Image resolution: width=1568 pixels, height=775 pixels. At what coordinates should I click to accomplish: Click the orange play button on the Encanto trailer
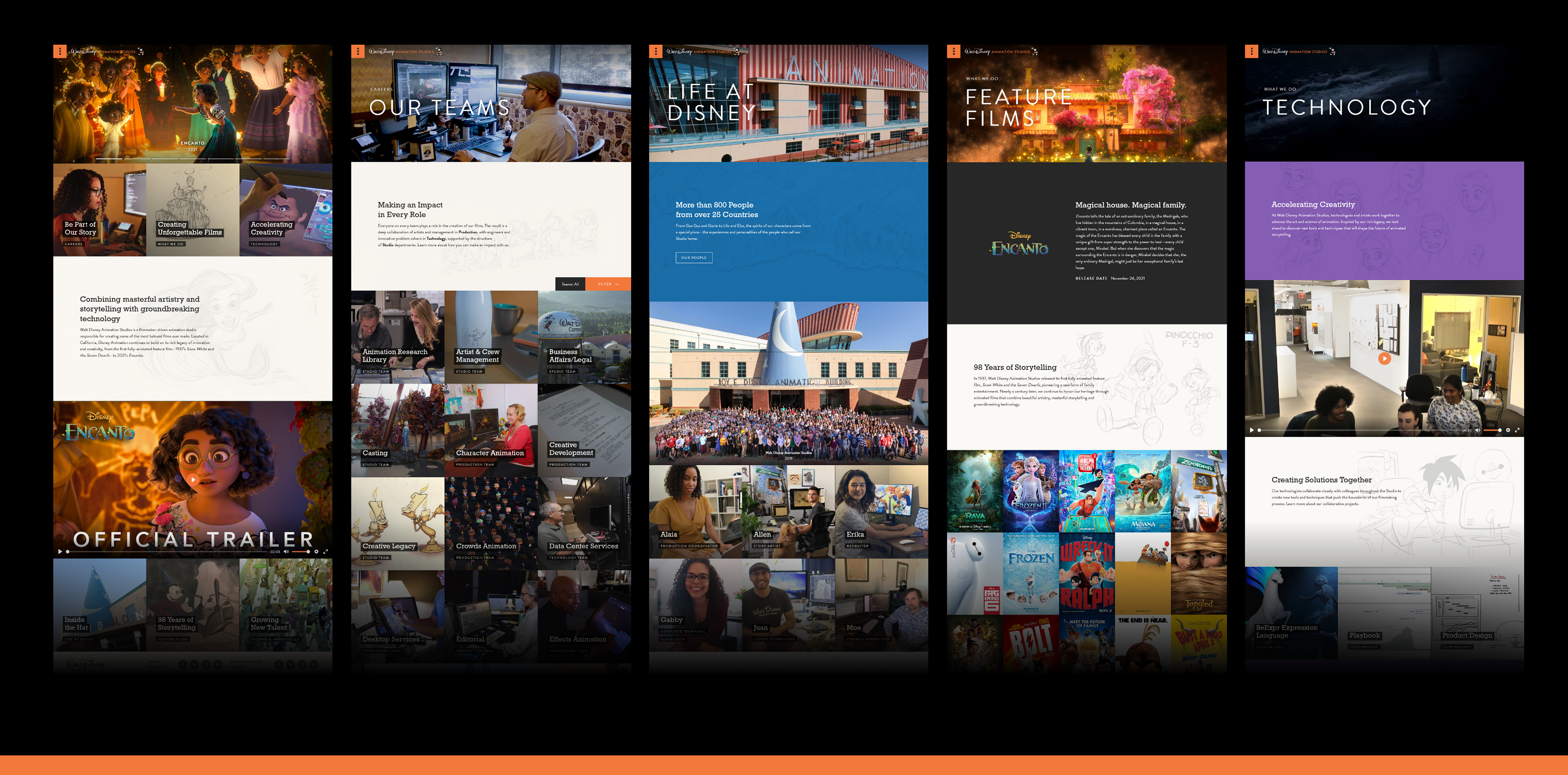coord(193,479)
